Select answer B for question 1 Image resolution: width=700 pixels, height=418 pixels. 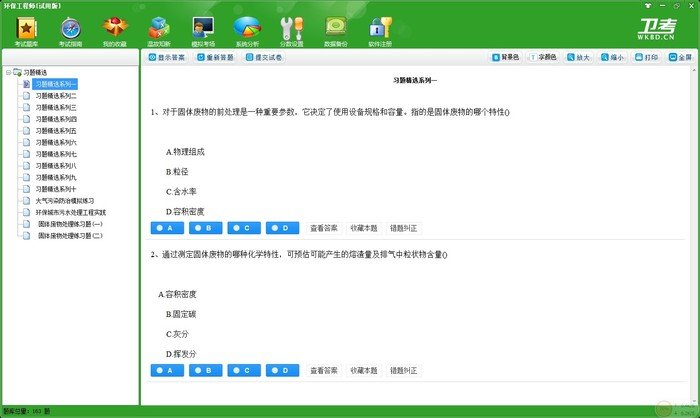[205, 228]
